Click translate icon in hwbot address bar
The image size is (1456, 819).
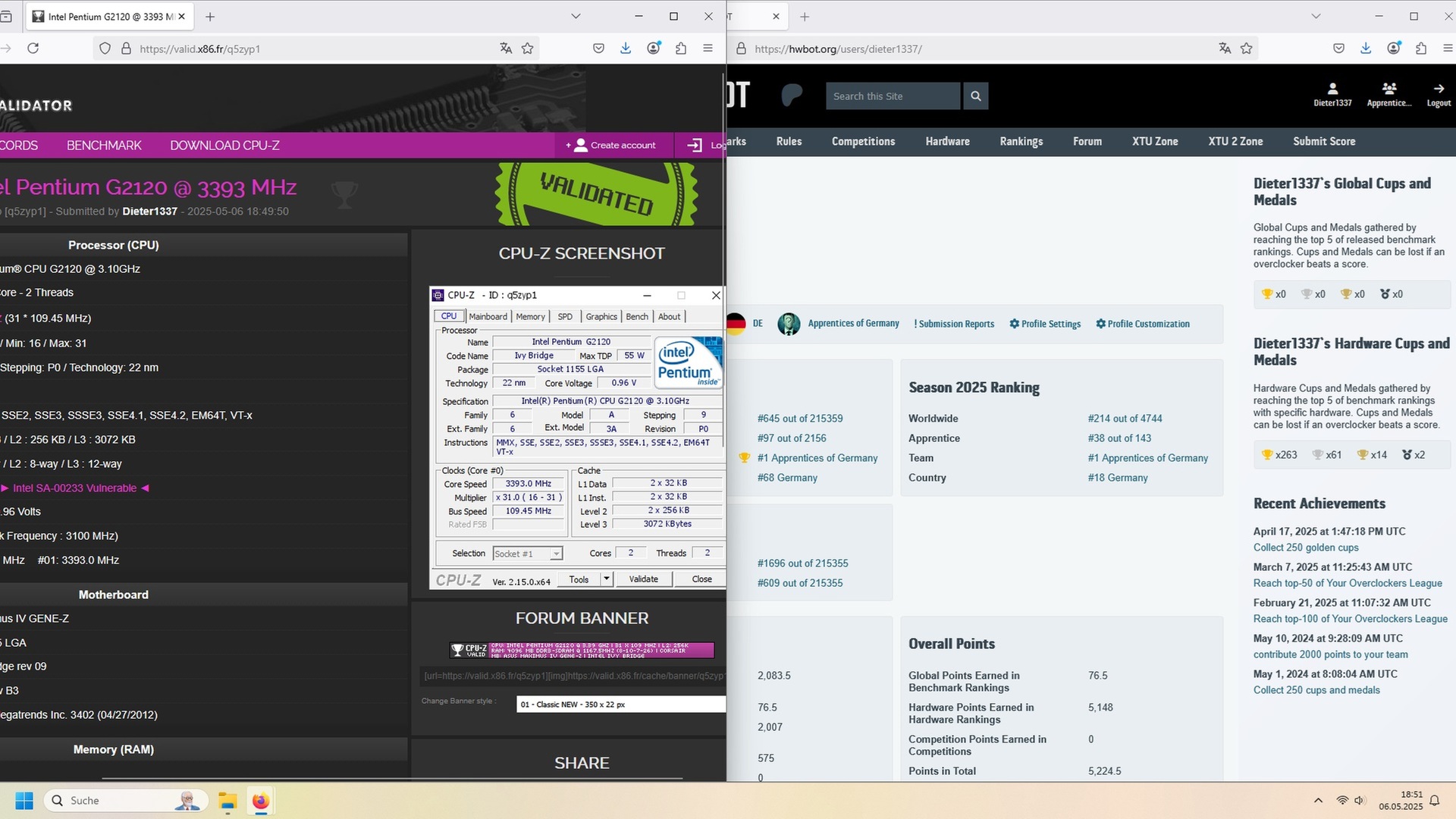[1225, 49]
